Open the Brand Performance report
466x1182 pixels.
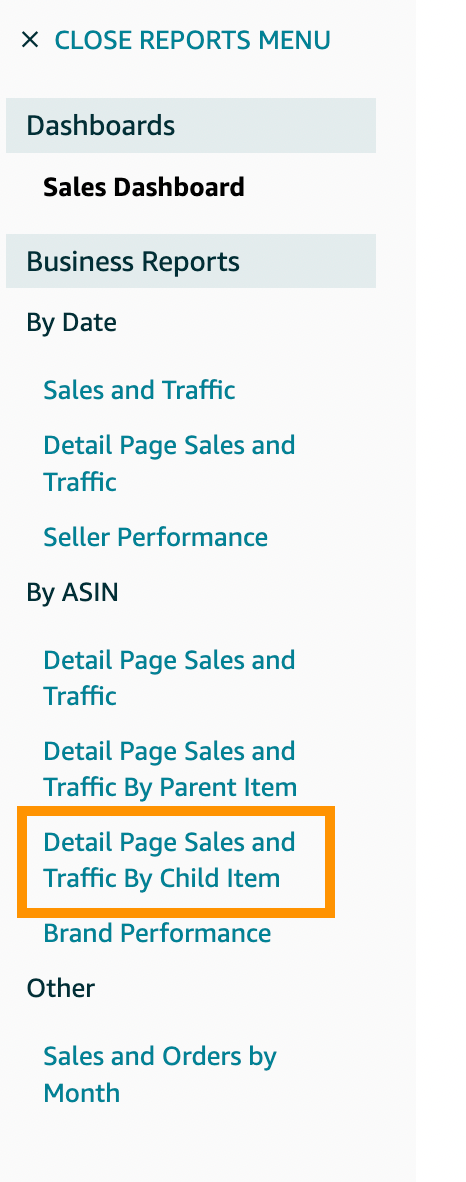(157, 933)
